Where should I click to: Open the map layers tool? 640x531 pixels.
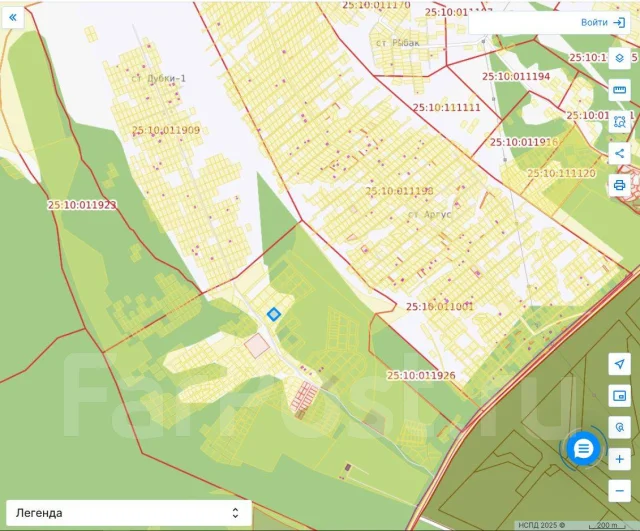click(x=619, y=58)
